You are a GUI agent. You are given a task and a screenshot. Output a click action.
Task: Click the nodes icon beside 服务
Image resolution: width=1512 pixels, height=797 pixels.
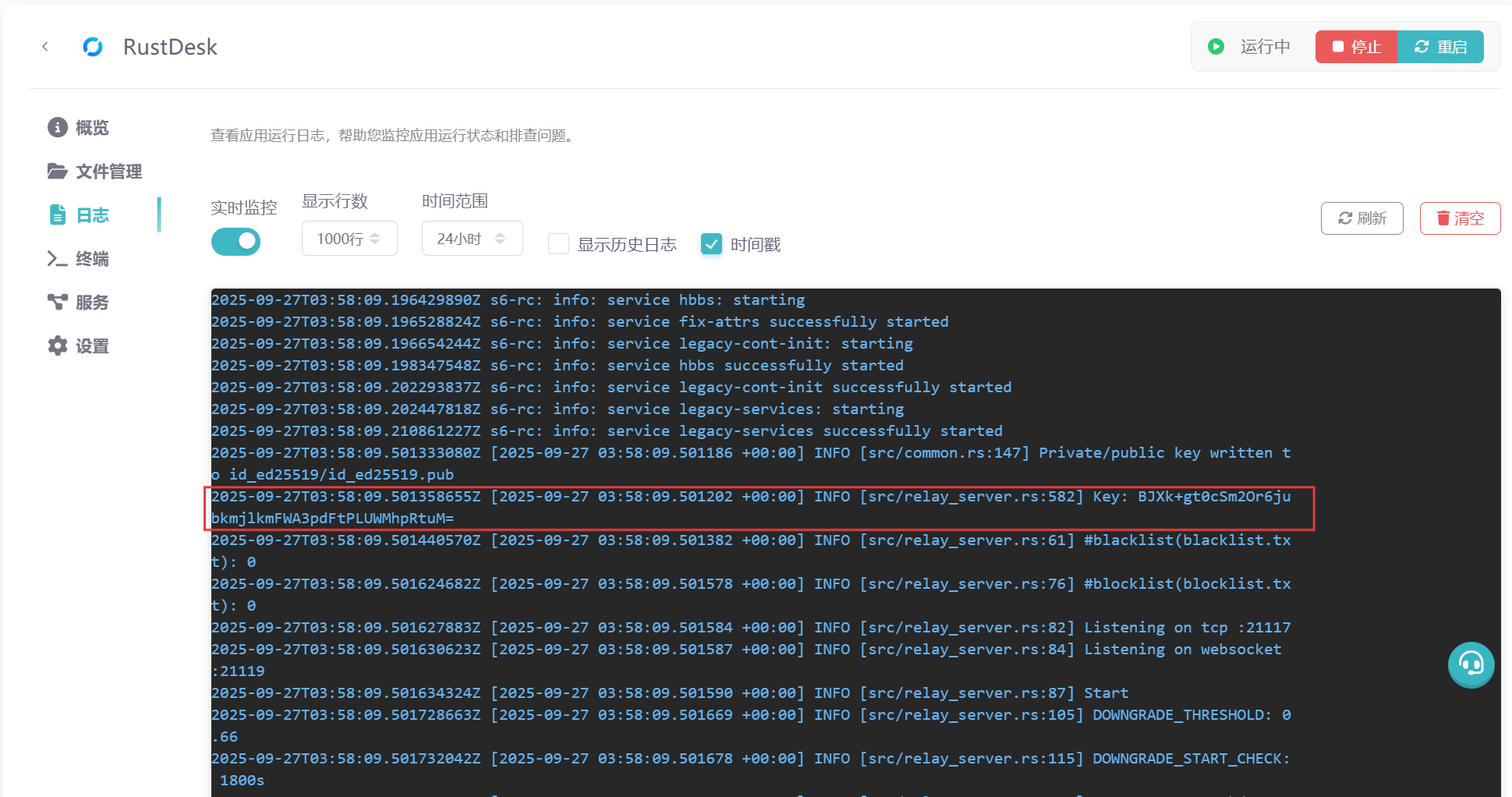[58, 302]
